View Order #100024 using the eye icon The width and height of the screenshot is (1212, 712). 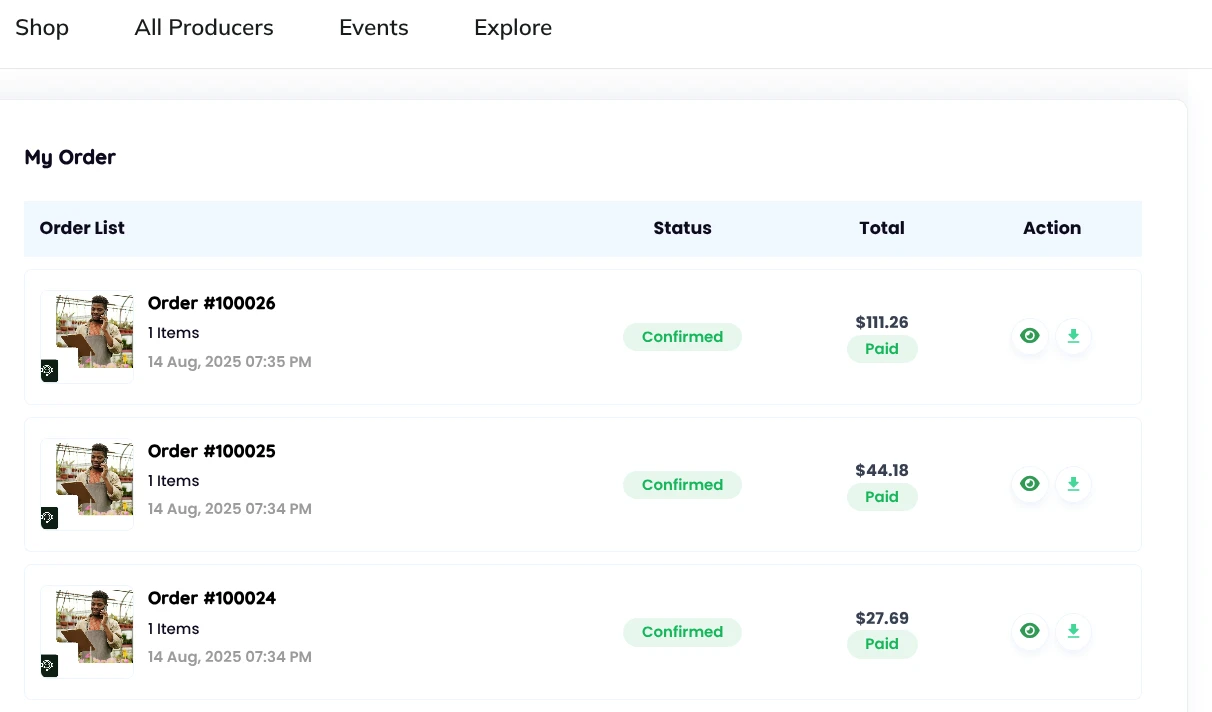[x=1029, y=631]
